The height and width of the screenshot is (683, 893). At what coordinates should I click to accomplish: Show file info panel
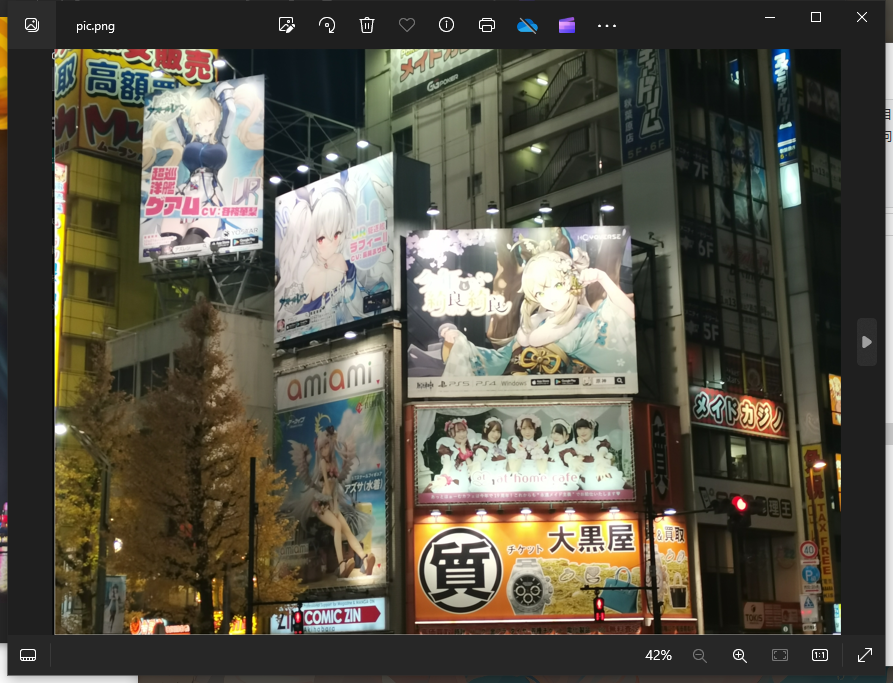click(x=447, y=25)
